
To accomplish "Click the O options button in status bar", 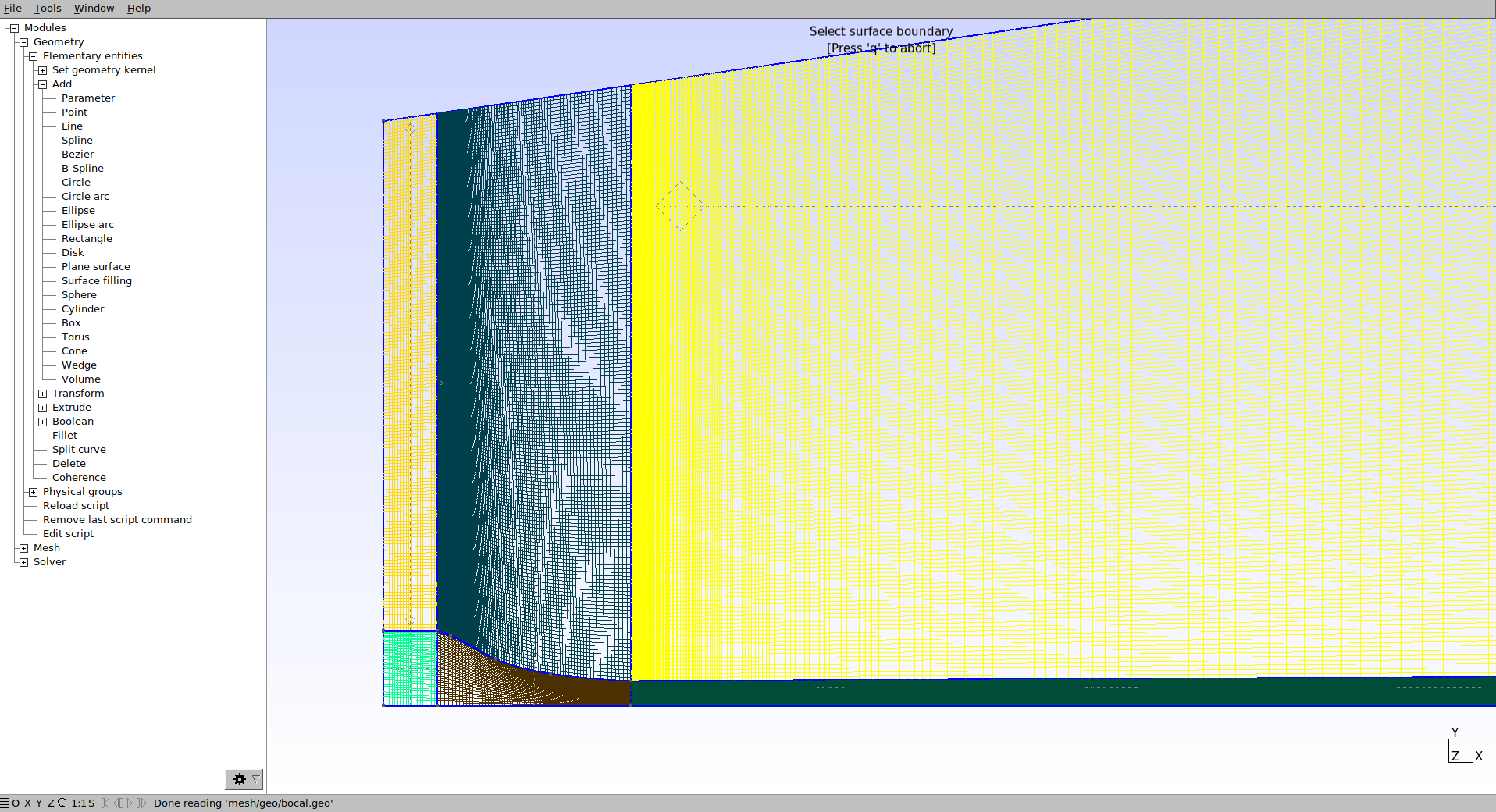I will [x=16, y=803].
